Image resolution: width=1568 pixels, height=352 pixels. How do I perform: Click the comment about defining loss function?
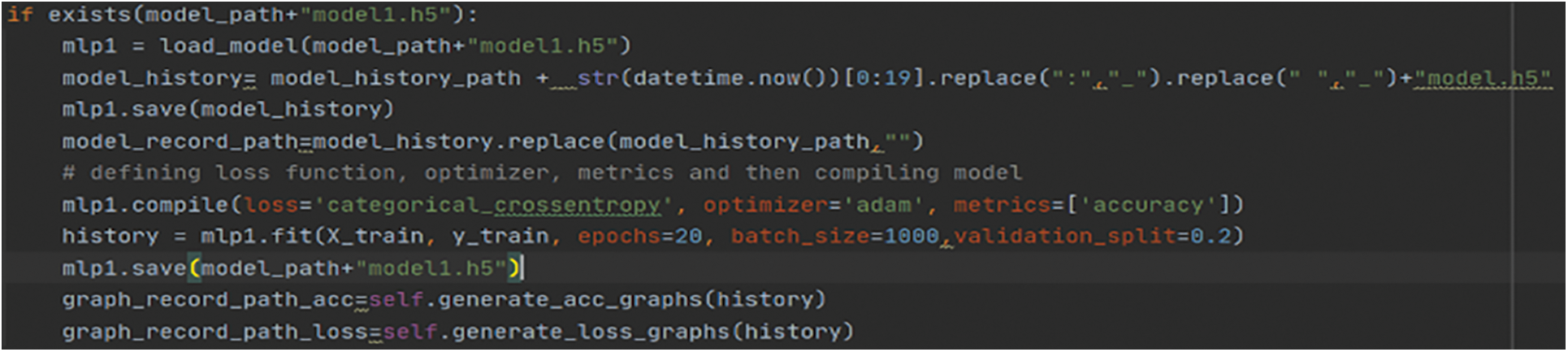point(542,173)
